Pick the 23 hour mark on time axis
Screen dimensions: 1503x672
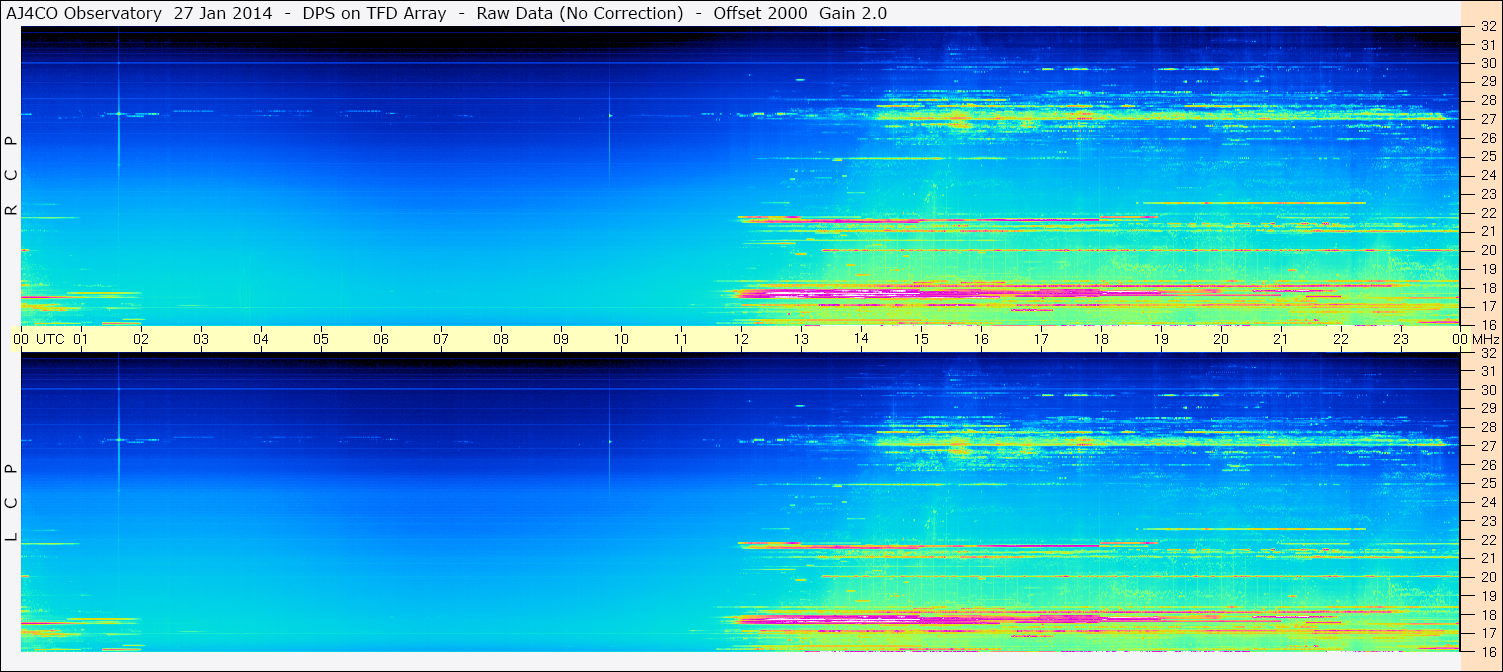1401,339
